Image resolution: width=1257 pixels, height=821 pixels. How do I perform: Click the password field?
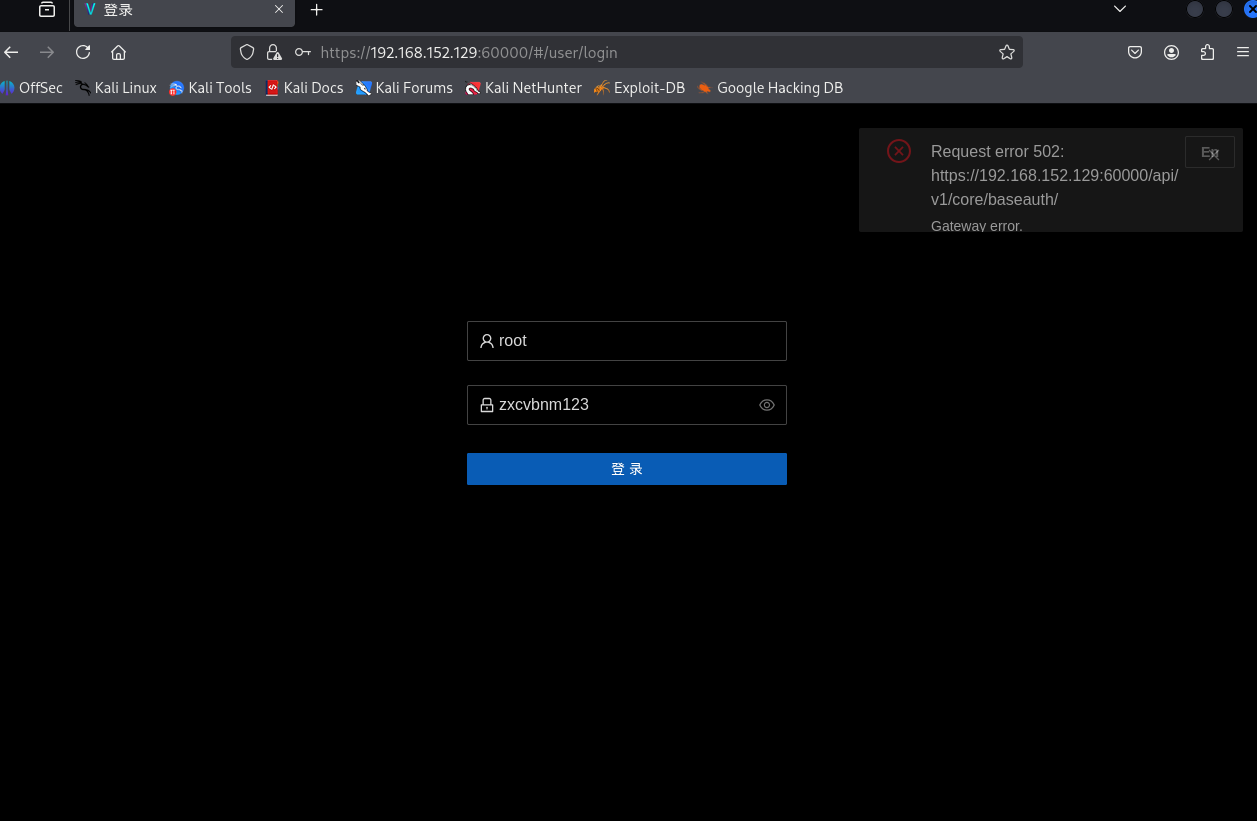627,405
